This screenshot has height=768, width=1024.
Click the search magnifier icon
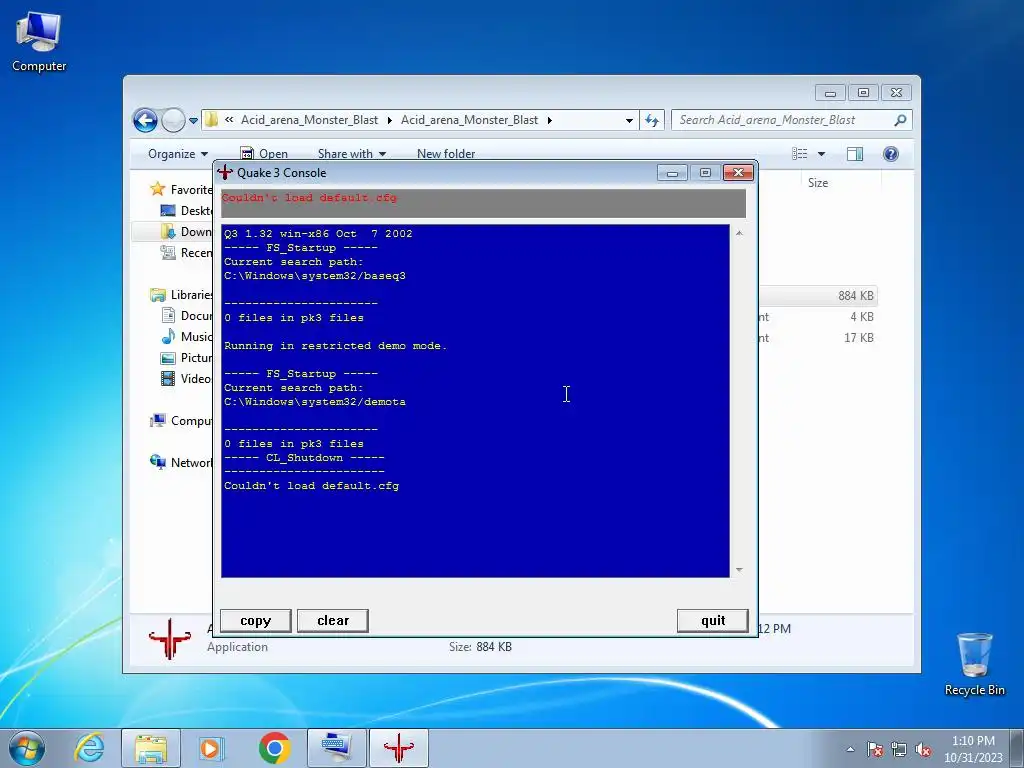click(x=900, y=120)
